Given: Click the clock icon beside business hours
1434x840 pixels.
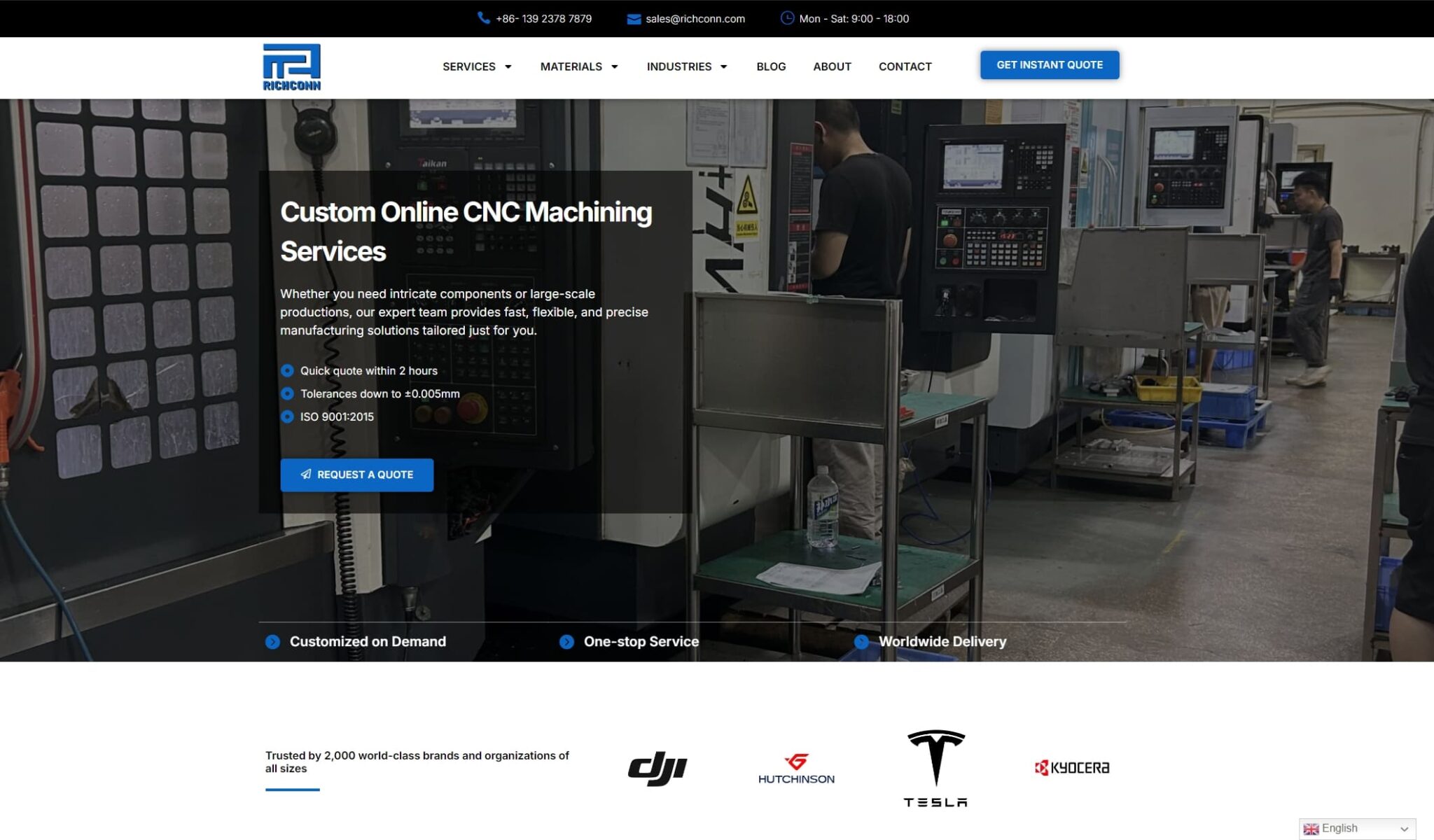Looking at the screenshot, I should pos(787,18).
